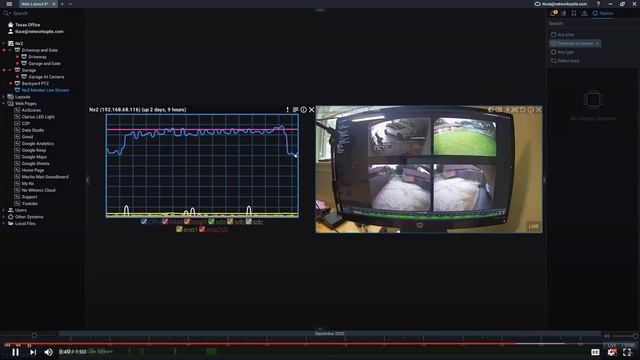Expand the Users node
Image resolution: width=640 pixels, height=360 pixels.
pyautogui.click(x=4, y=210)
